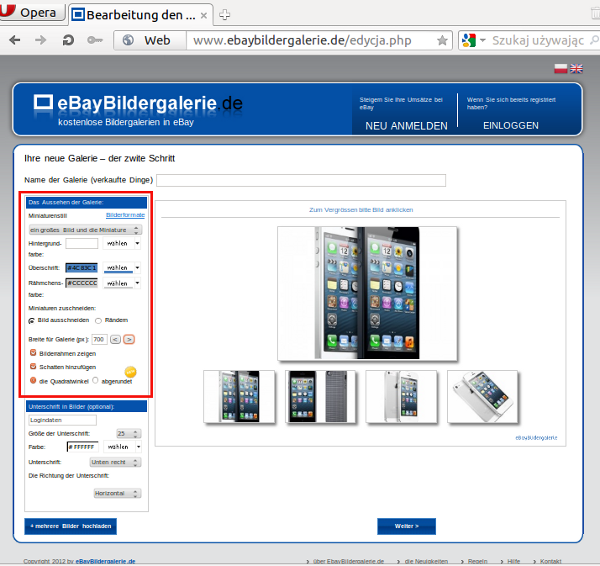Open the Google search engine selector
This screenshot has height=566, width=600.
click(x=473, y=40)
